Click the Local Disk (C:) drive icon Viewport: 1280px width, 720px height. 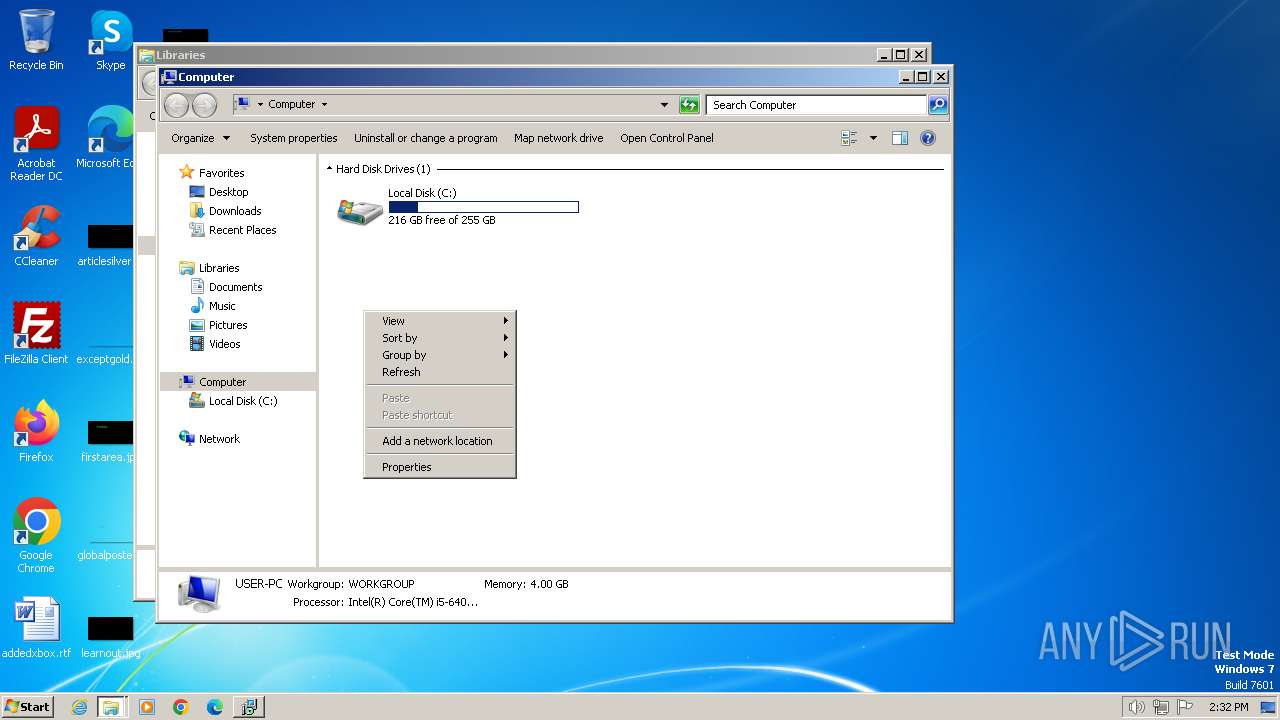[360, 211]
